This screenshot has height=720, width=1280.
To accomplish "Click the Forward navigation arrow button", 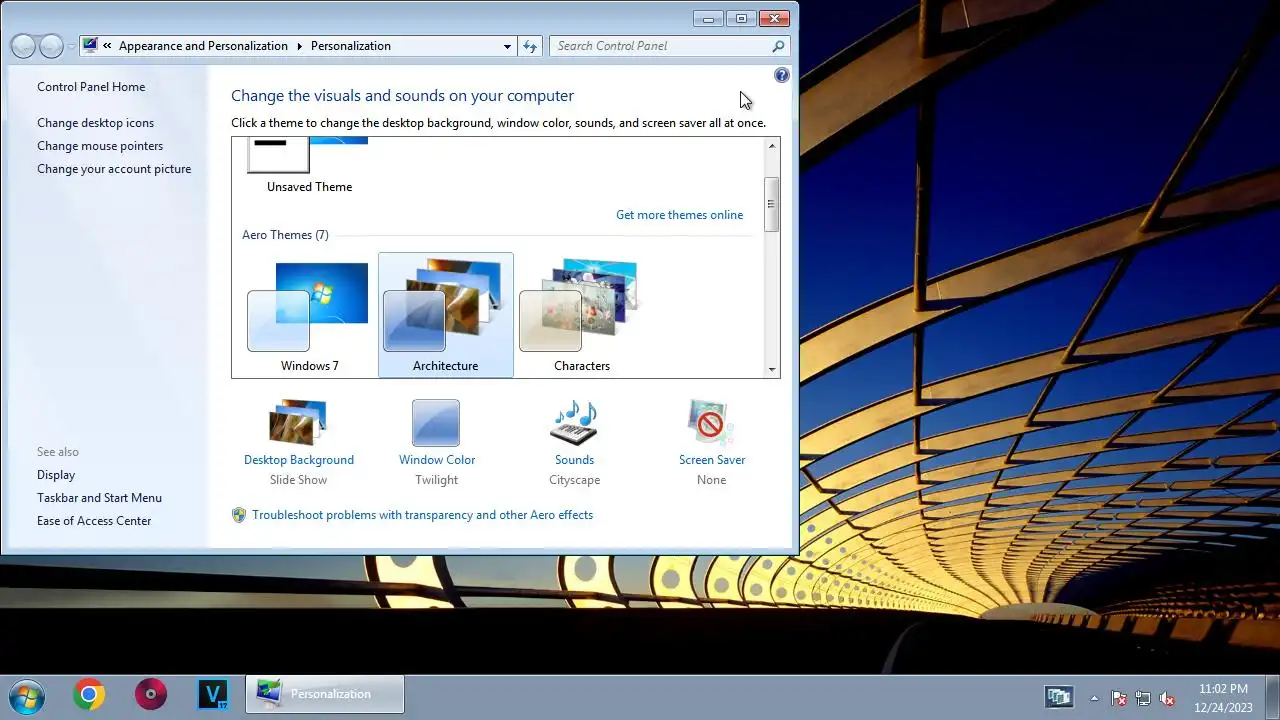I will [51, 46].
